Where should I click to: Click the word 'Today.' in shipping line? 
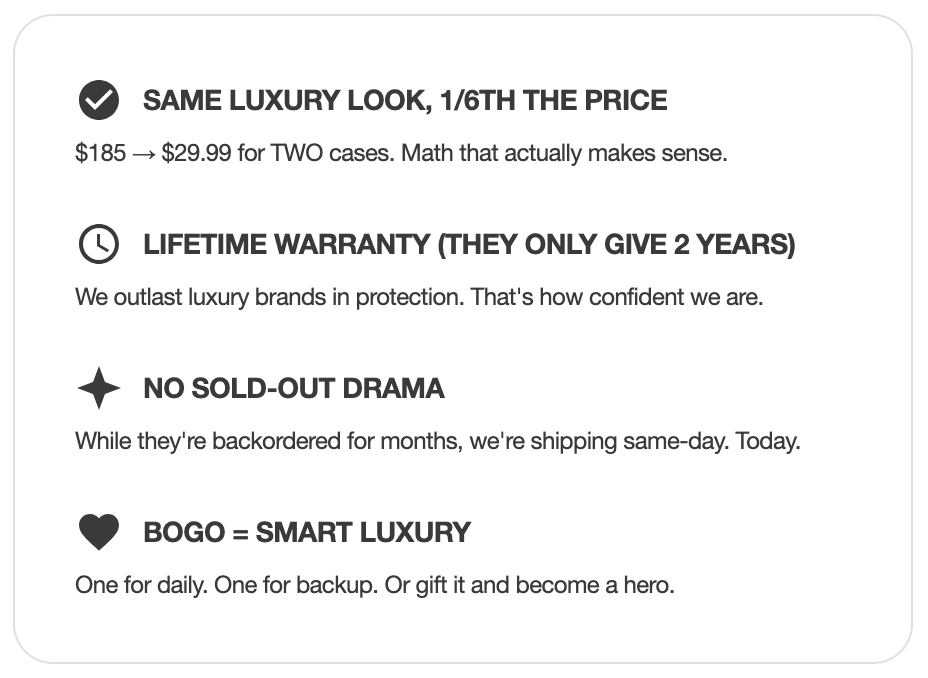[x=768, y=441]
